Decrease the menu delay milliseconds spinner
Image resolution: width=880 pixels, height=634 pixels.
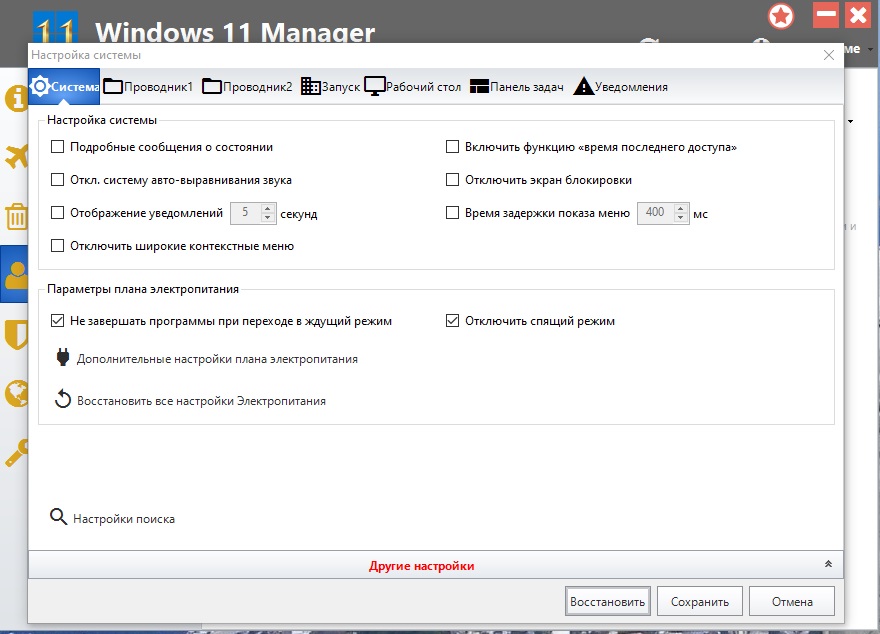(x=681, y=217)
